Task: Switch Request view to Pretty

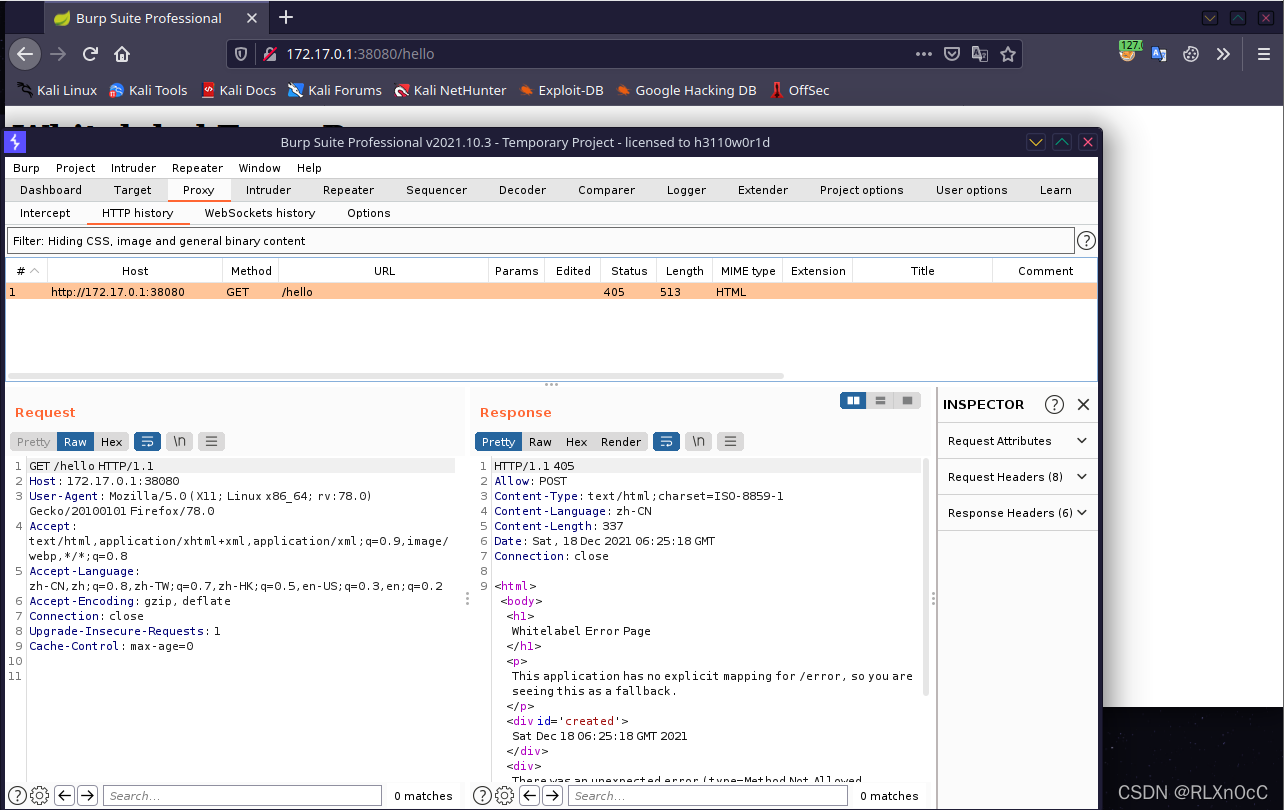Action: 33,441
